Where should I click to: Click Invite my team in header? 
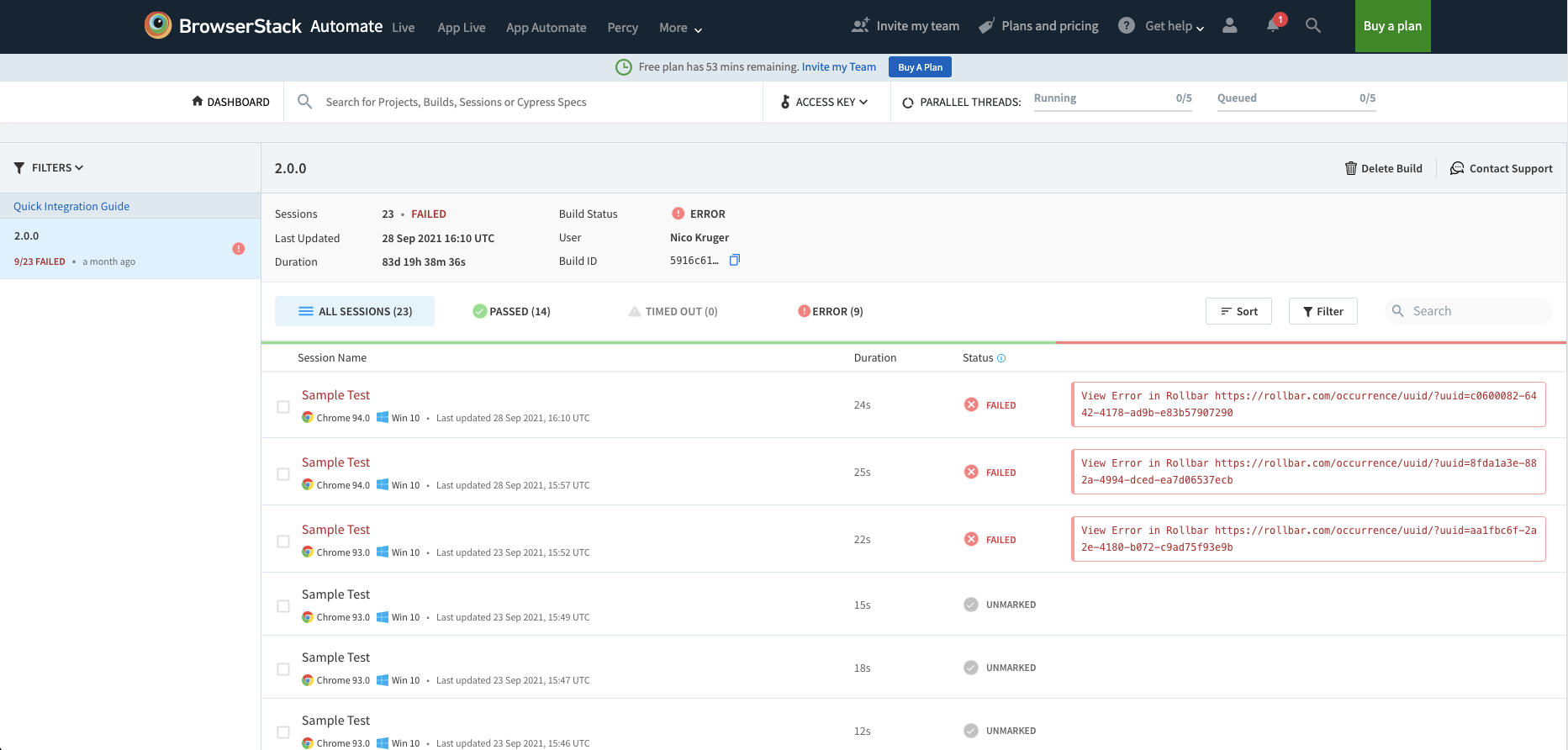point(905,26)
